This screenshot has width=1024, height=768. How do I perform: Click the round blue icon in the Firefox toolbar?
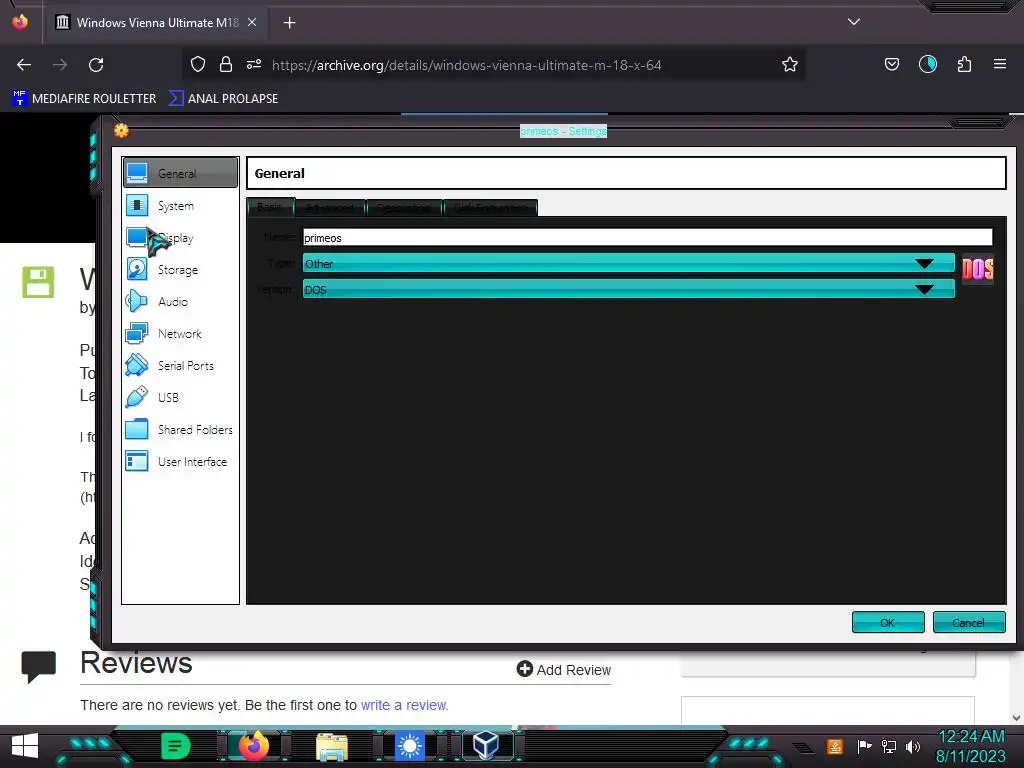pos(927,64)
